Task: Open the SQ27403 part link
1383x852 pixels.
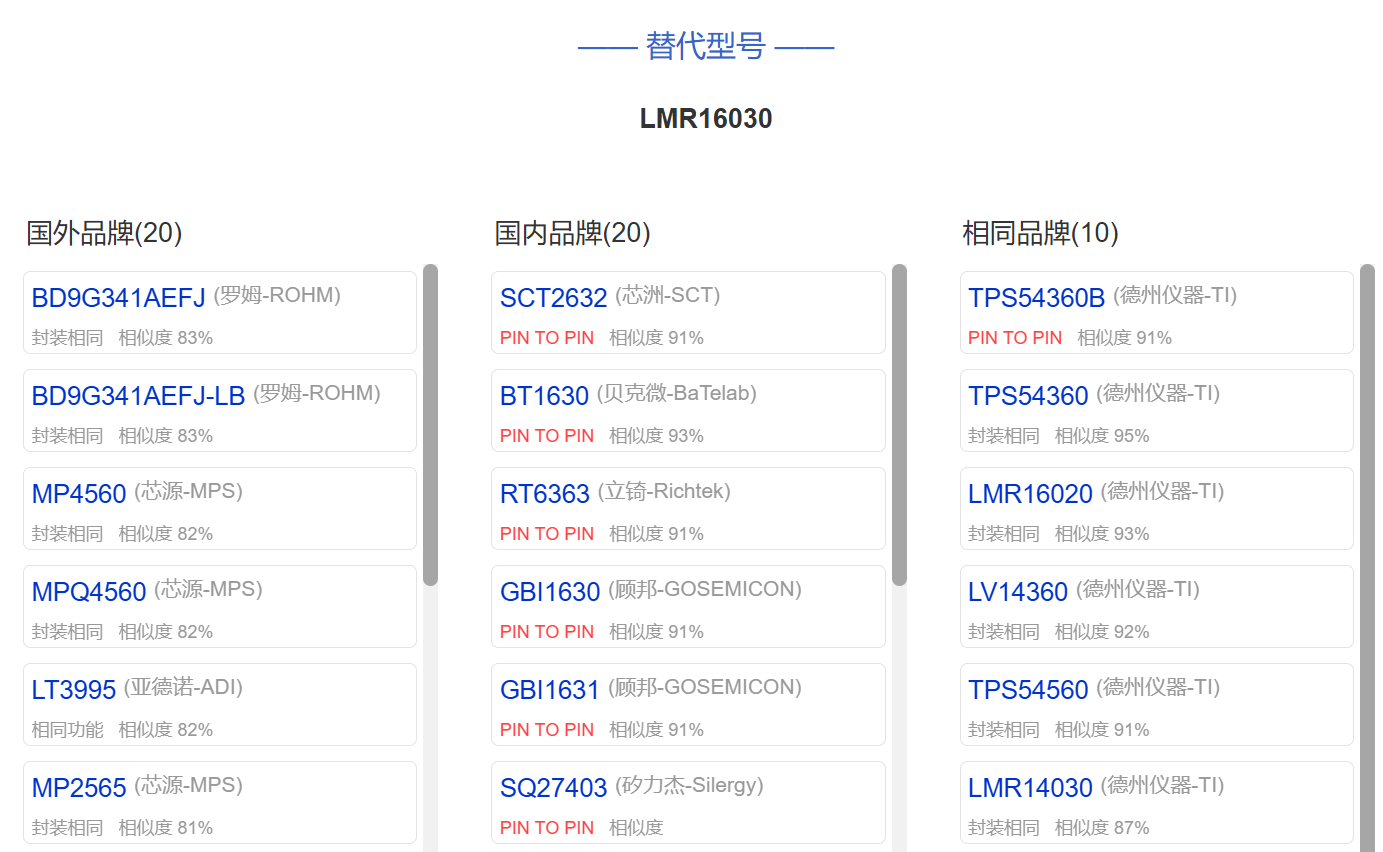Action: click(553, 788)
